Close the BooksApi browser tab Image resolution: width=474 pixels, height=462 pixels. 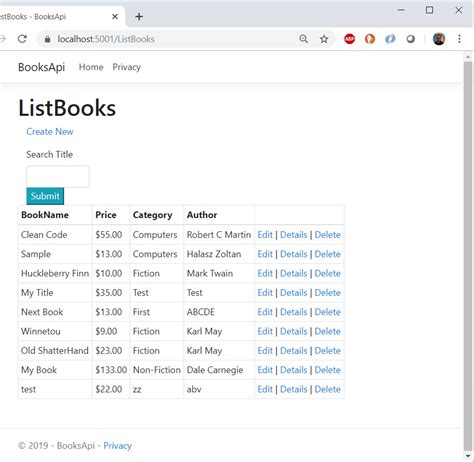click(115, 16)
